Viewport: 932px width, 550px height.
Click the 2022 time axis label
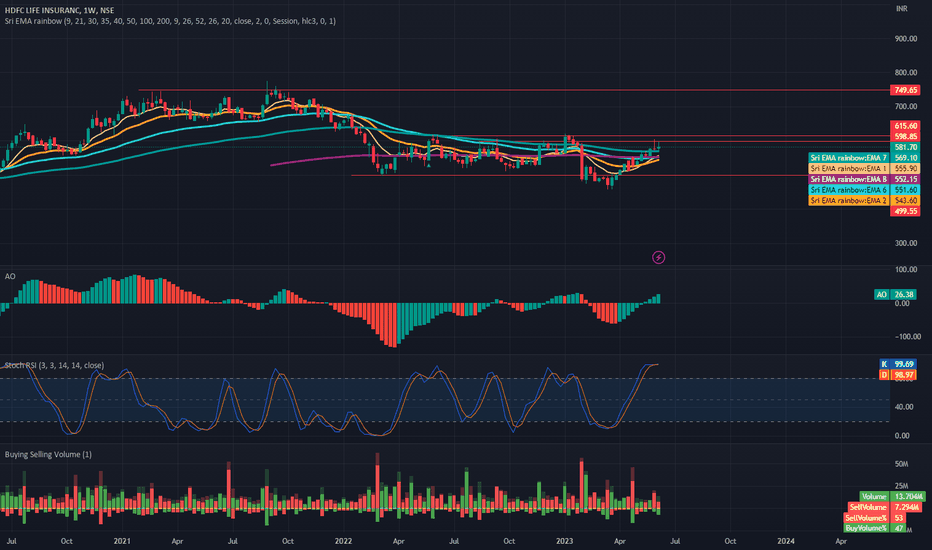pyautogui.click(x=343, y=541)
